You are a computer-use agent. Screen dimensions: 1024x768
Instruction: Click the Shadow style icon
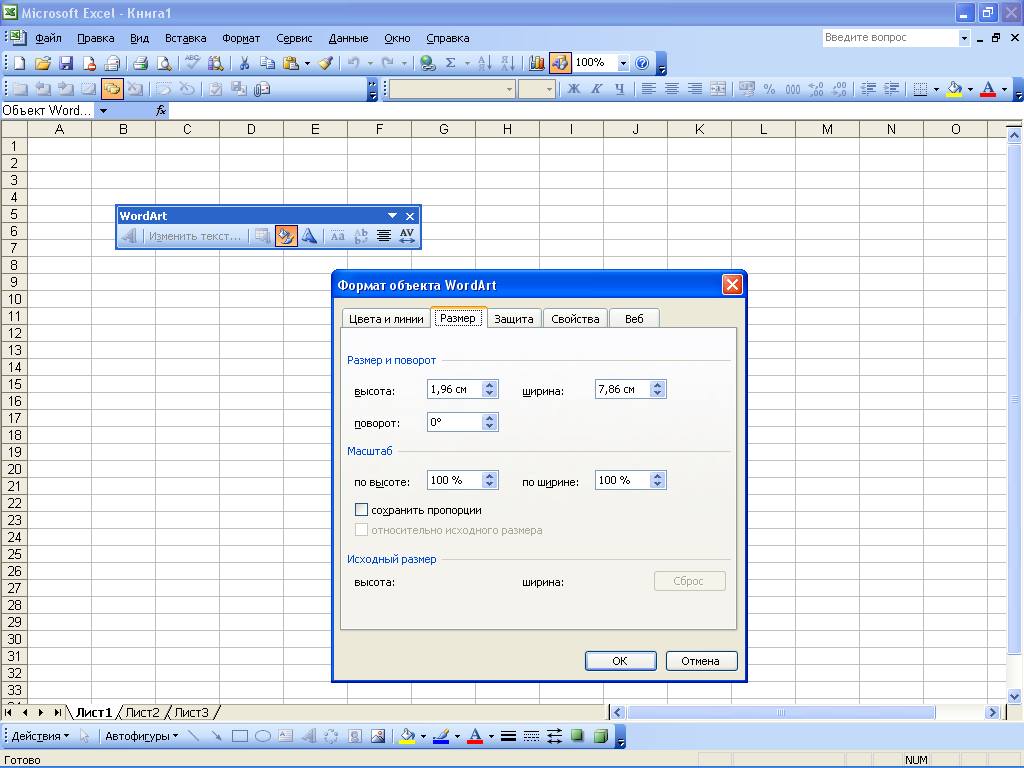tap(577, 737)
